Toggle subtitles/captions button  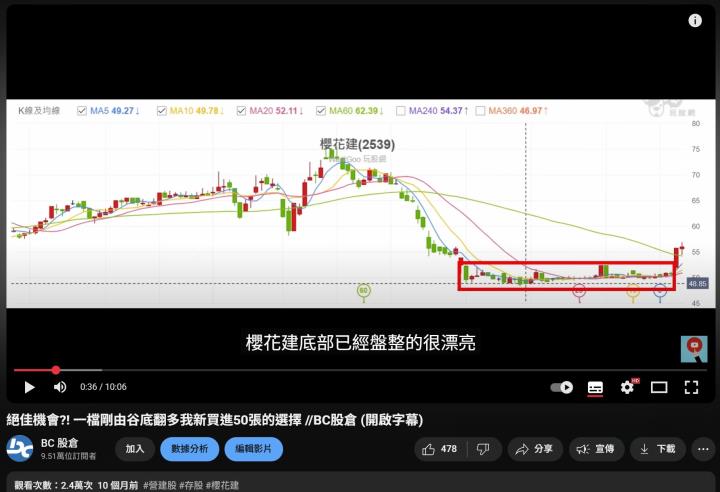[x=595, y=387]
